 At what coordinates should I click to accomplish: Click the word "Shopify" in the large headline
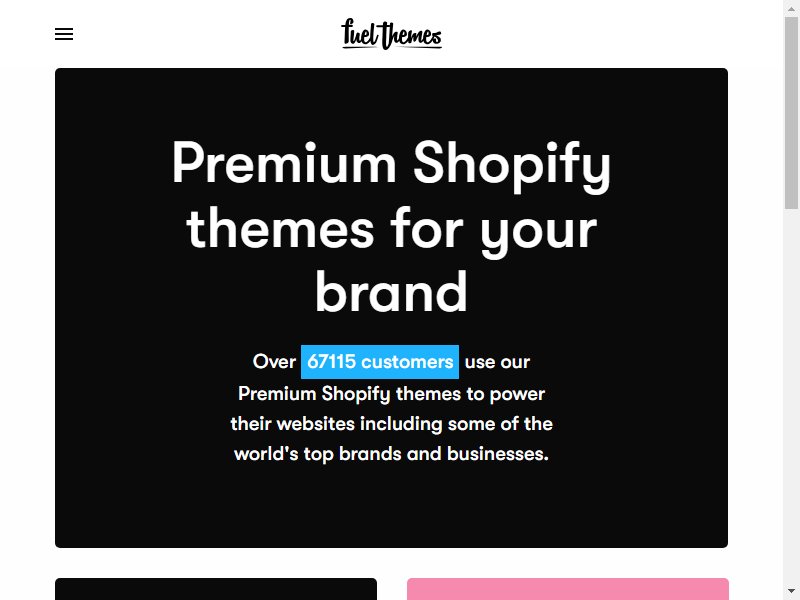512,164
